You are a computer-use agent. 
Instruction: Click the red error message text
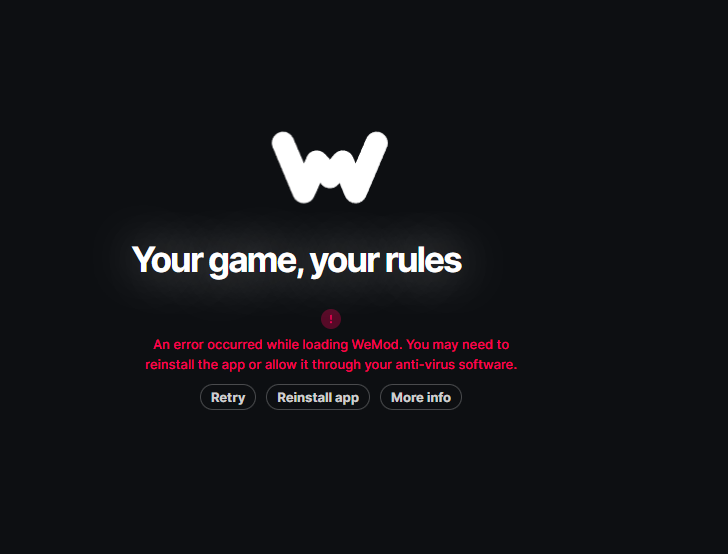[331, 354]
